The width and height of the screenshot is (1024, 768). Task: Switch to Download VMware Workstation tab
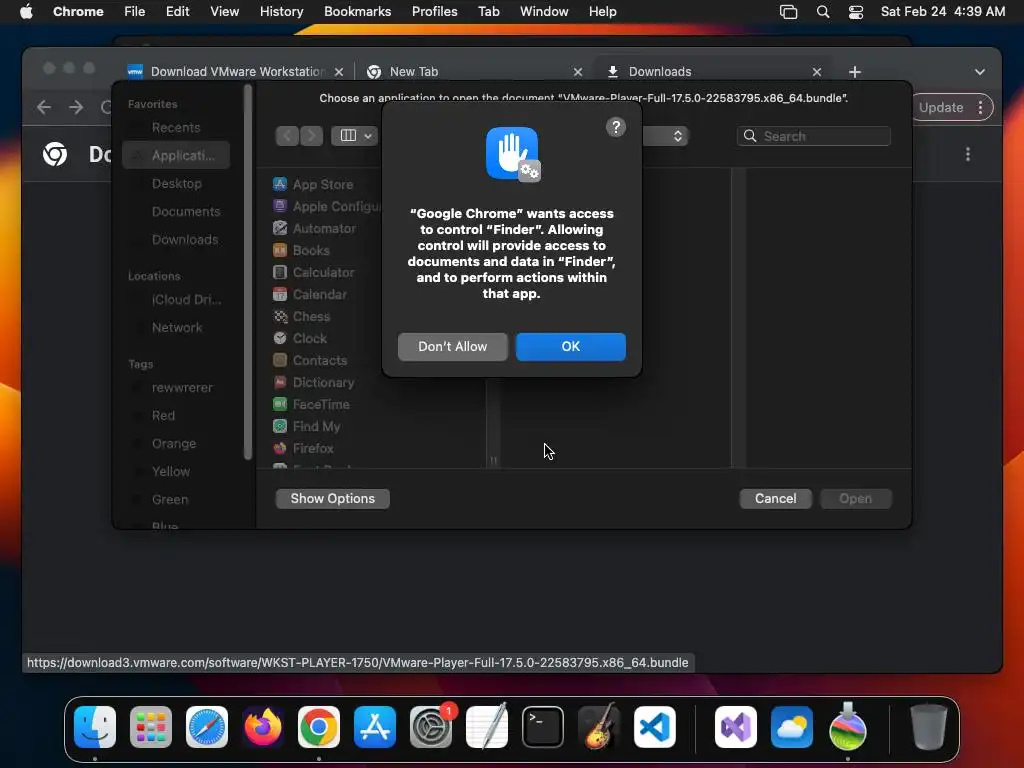click(236, 72)
